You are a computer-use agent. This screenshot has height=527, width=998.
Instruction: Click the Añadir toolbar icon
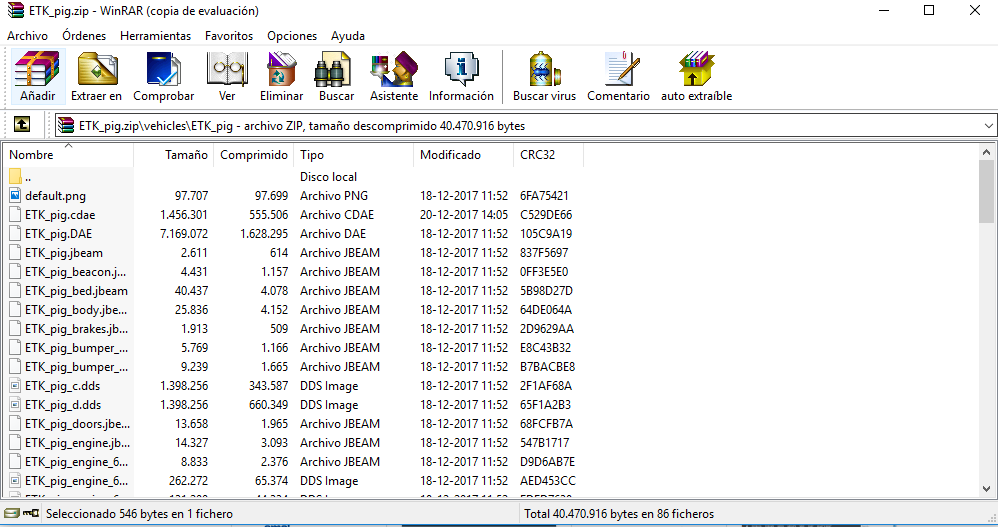(x=37, y=69)
